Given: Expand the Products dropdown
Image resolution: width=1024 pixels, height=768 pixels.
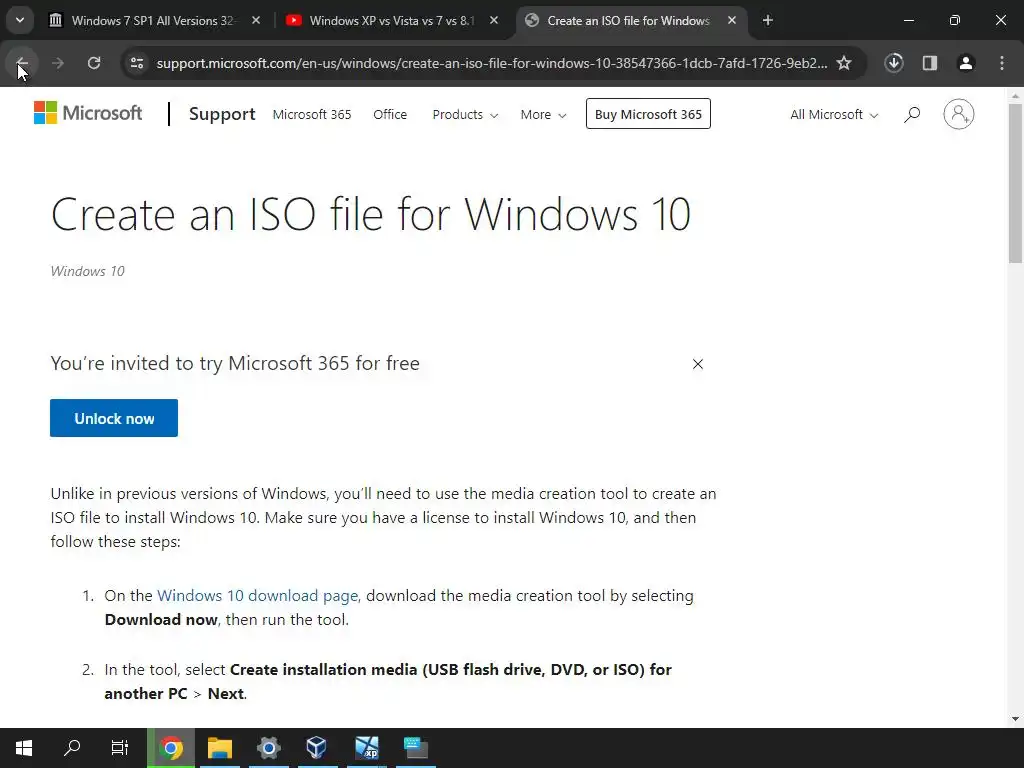Looking at the screenshot, I should click(x=465, y=115).
